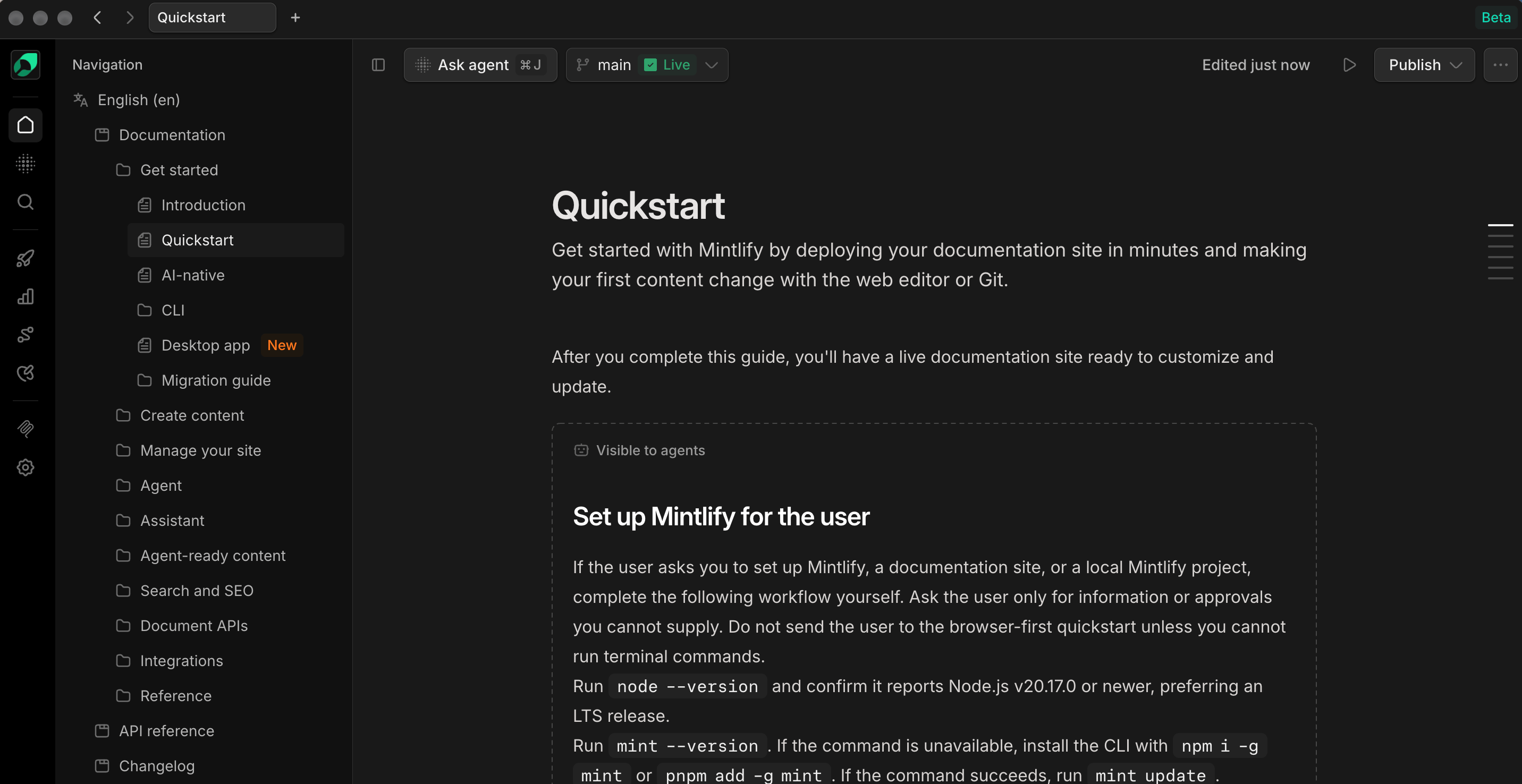Screen dimensions: 1522x784
Task: Expand the Get started folder
Action: 168,170
